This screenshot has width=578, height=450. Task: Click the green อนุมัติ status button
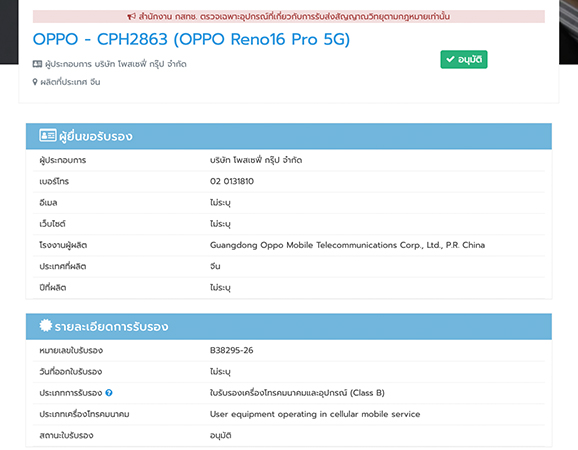[464, 59]
